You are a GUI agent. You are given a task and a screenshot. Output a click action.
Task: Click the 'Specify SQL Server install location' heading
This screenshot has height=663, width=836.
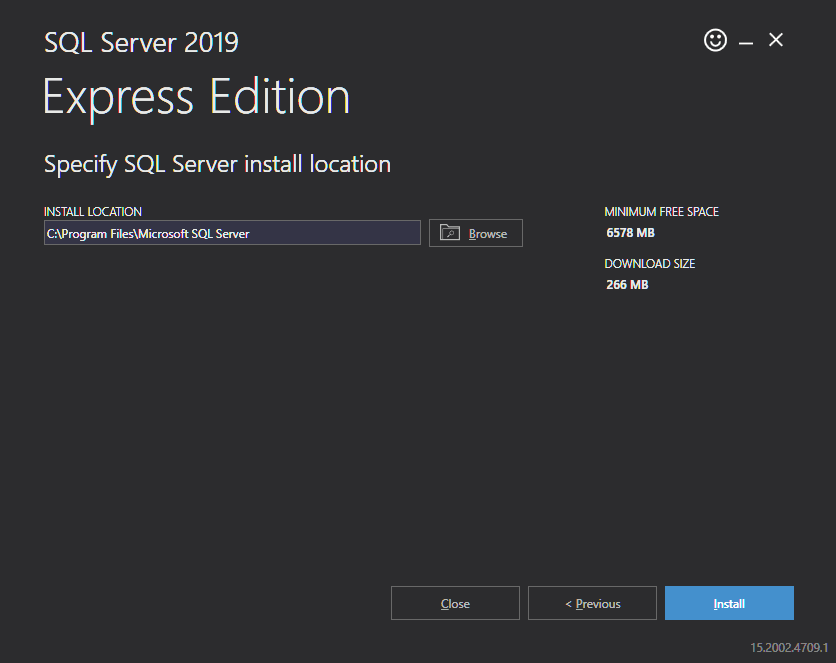click(x=217, y=164)
